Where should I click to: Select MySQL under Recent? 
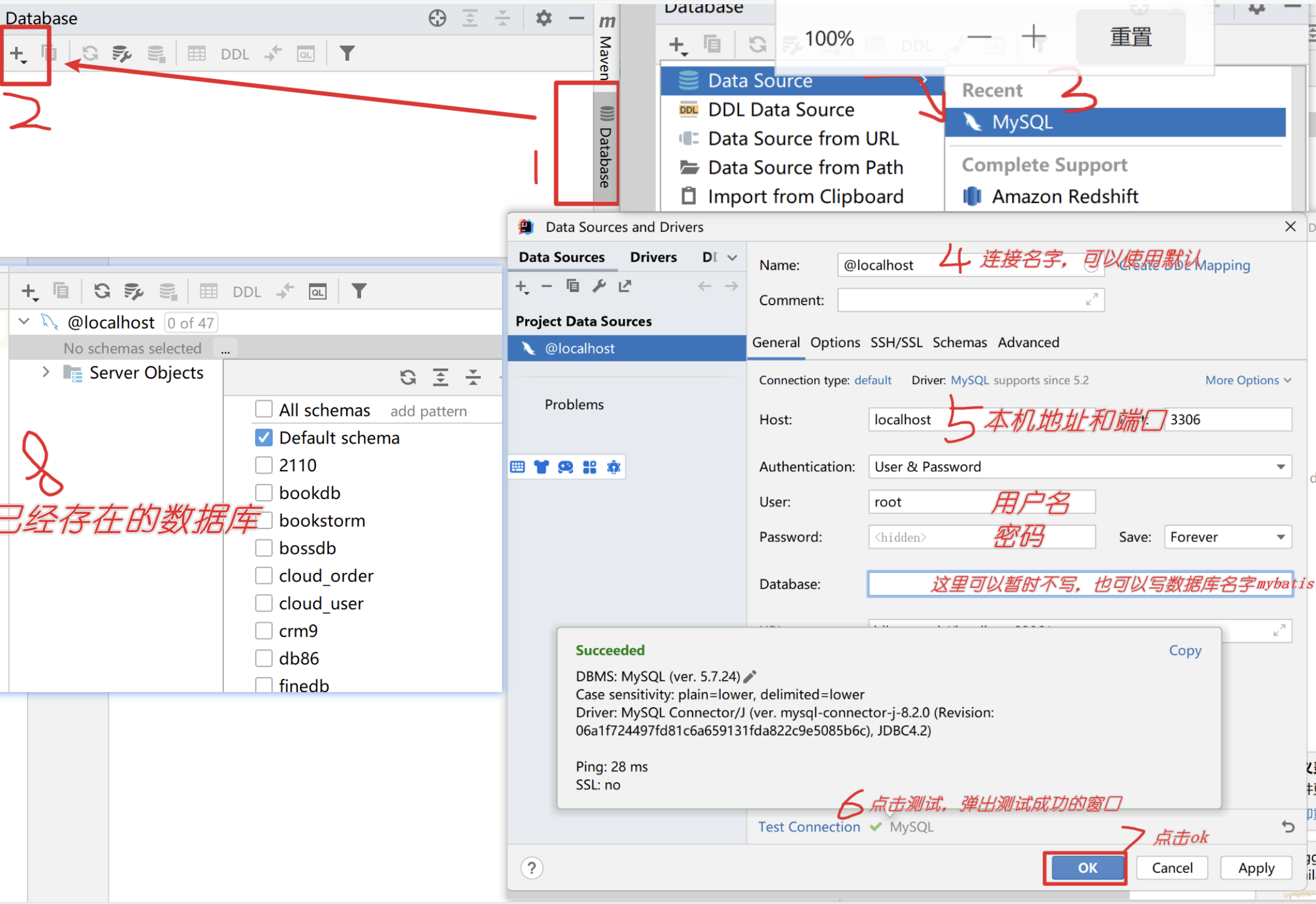click(1116, 122)
